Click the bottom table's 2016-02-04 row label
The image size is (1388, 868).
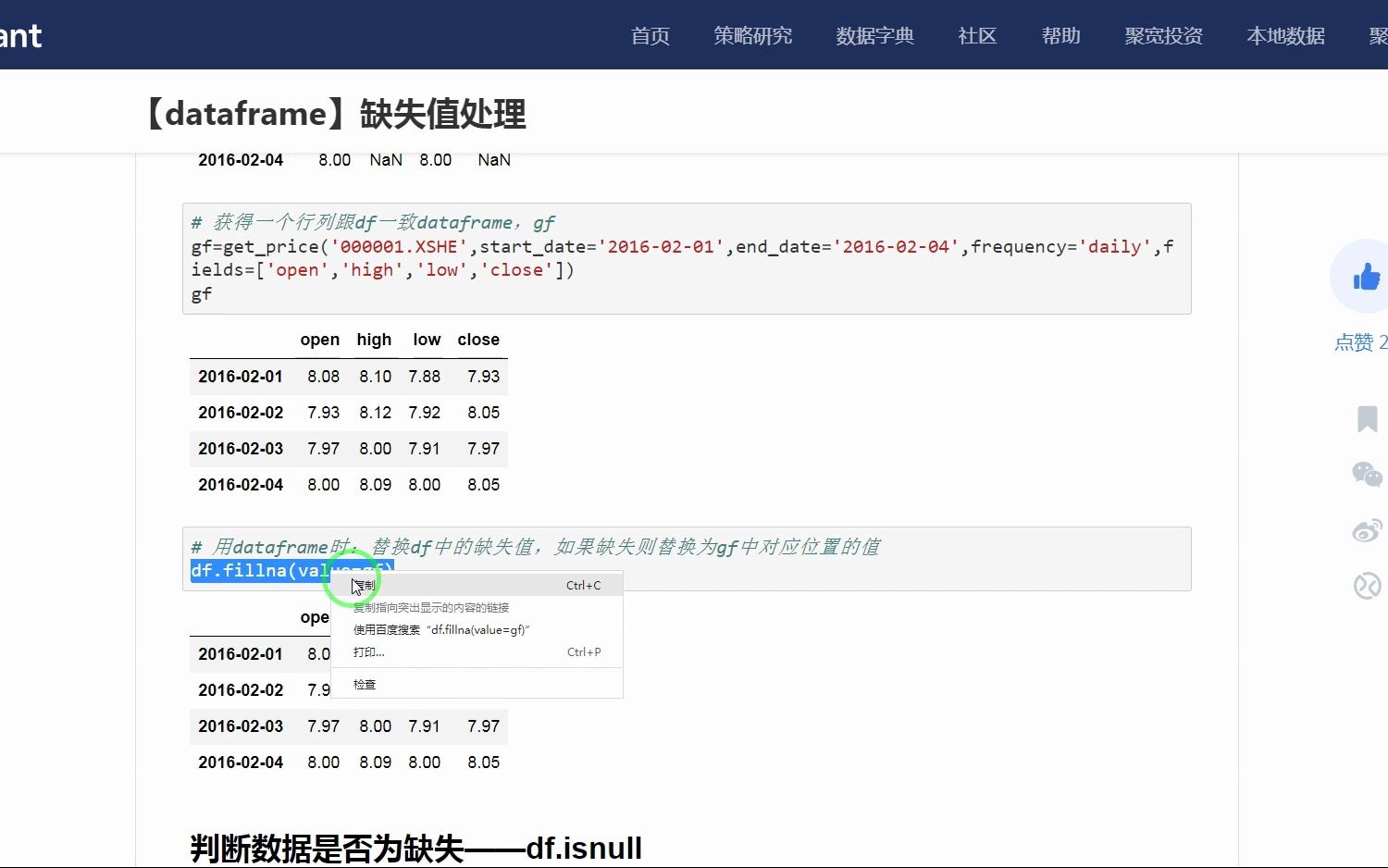tap(241, 763)
